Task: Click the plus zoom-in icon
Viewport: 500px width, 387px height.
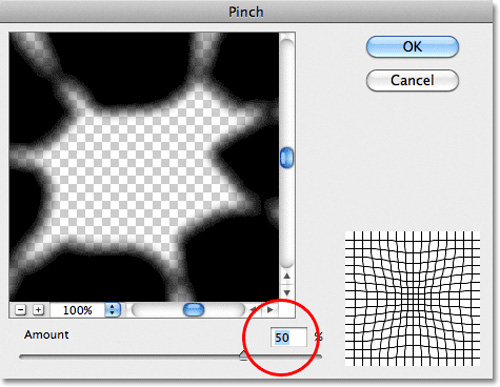Action: click(38, 310)
